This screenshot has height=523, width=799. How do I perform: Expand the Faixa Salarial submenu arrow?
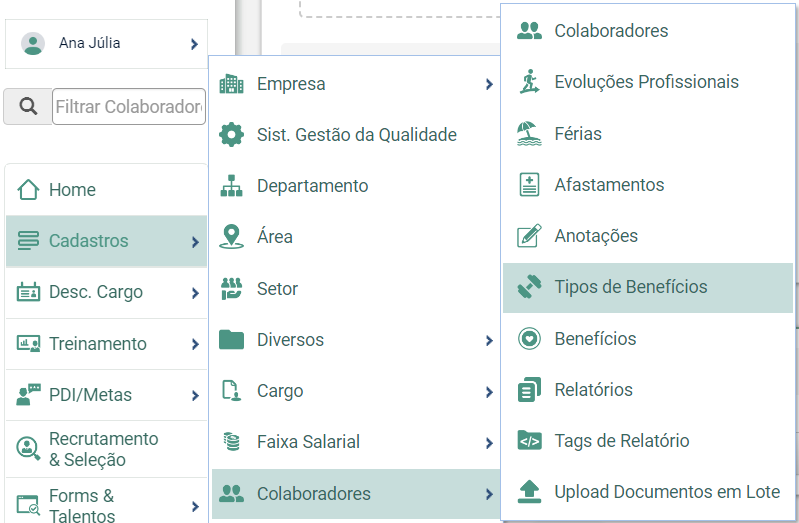pos(489,443)
